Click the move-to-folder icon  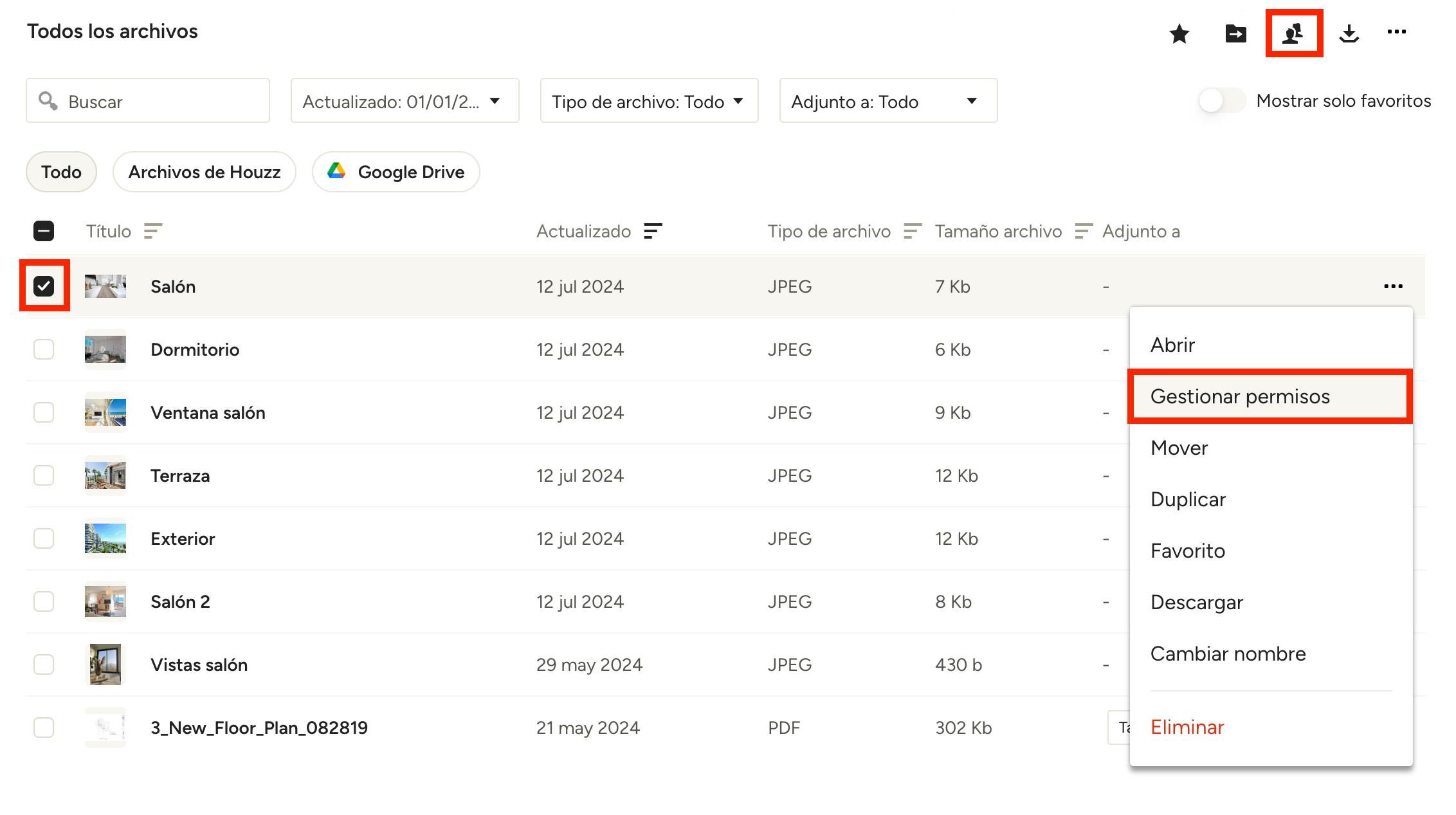tap(1235, 33)
